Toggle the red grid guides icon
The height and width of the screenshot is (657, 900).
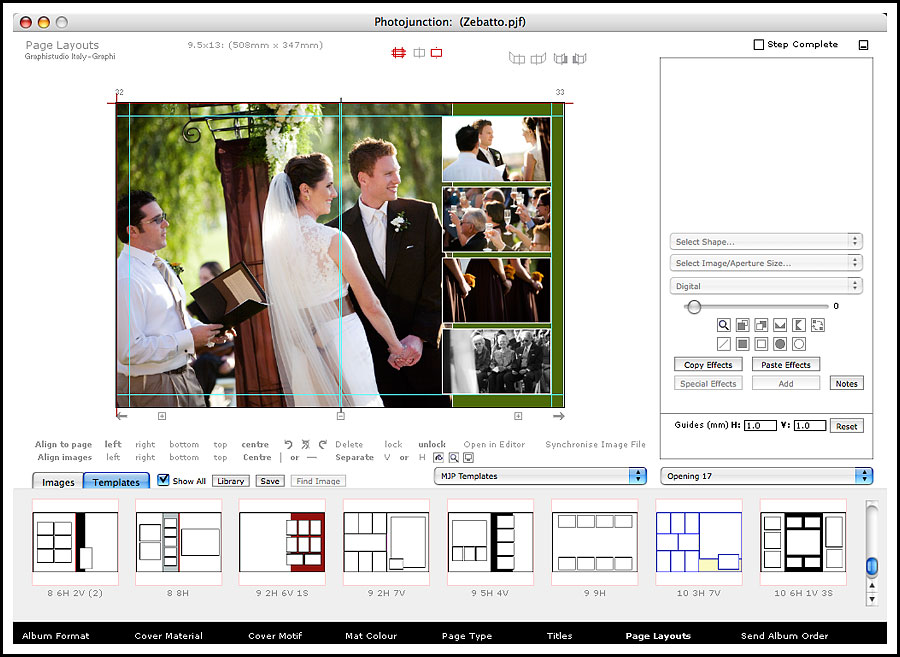pos(398,53)
